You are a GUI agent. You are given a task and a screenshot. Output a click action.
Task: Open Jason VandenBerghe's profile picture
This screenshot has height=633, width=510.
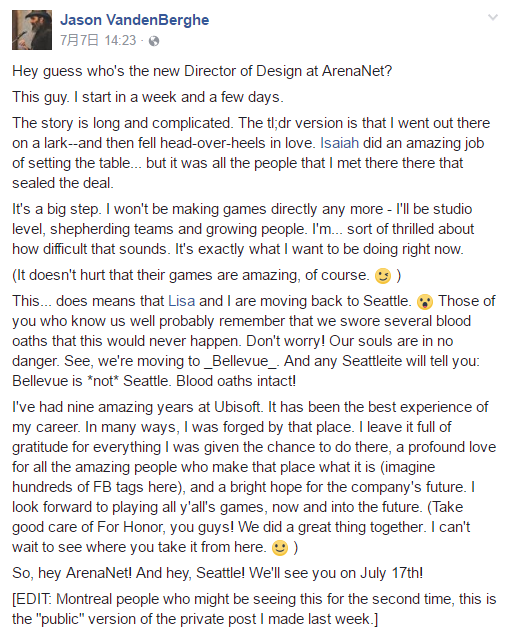click(x=32, y=30)
